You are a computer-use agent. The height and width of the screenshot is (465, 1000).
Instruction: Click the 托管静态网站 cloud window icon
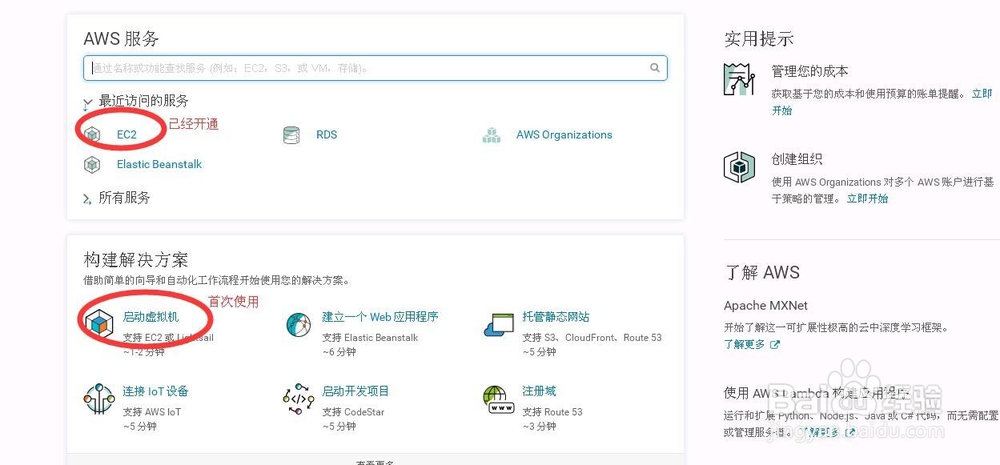[499, 325]
